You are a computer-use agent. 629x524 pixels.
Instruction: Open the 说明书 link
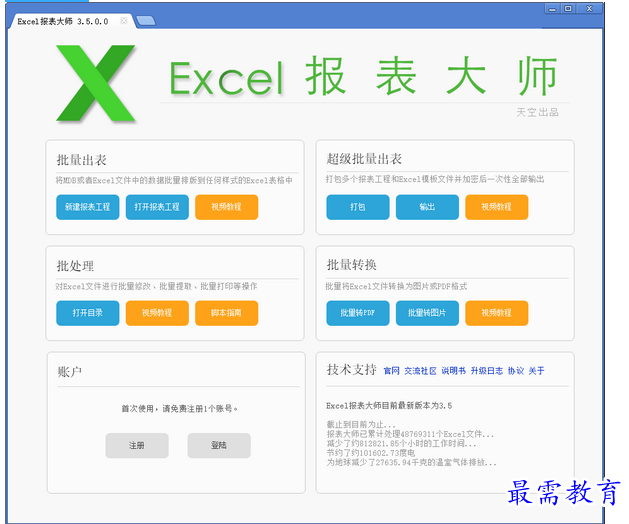[453, 371]
